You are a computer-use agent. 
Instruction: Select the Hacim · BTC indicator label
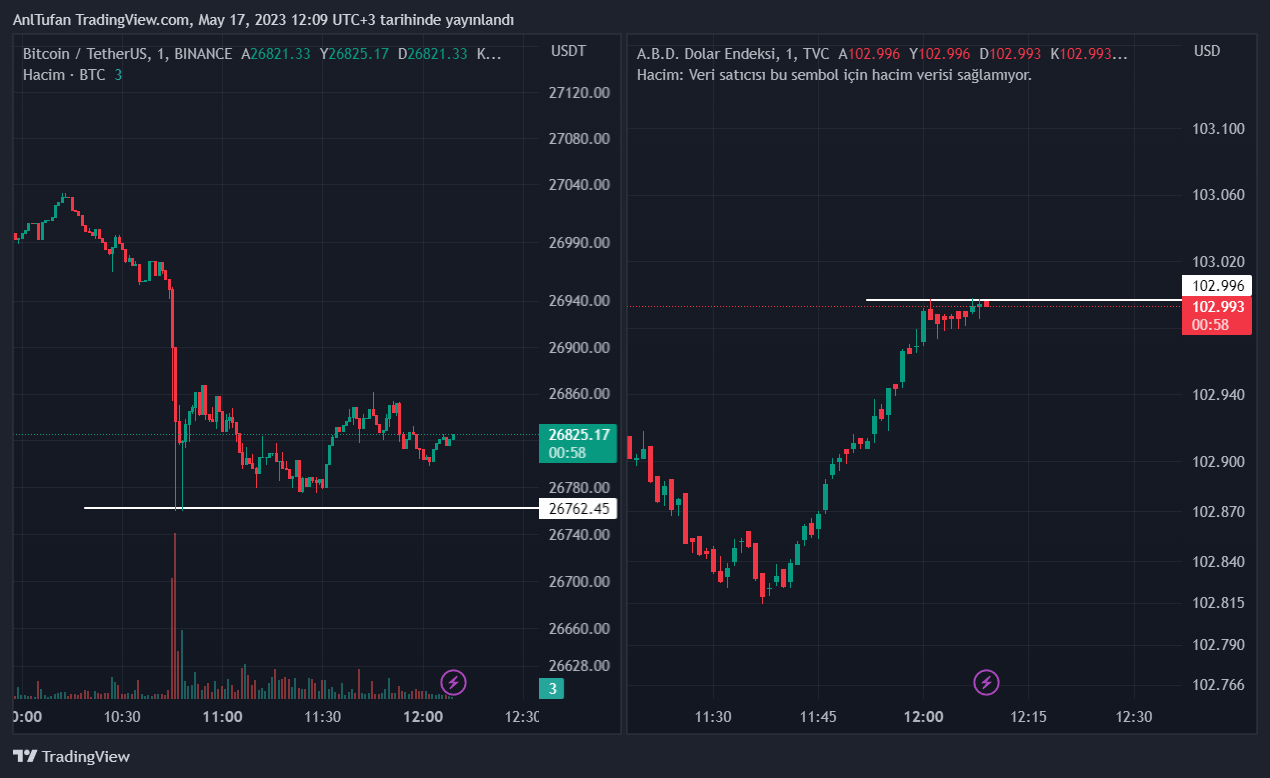[x=64, y=74]
